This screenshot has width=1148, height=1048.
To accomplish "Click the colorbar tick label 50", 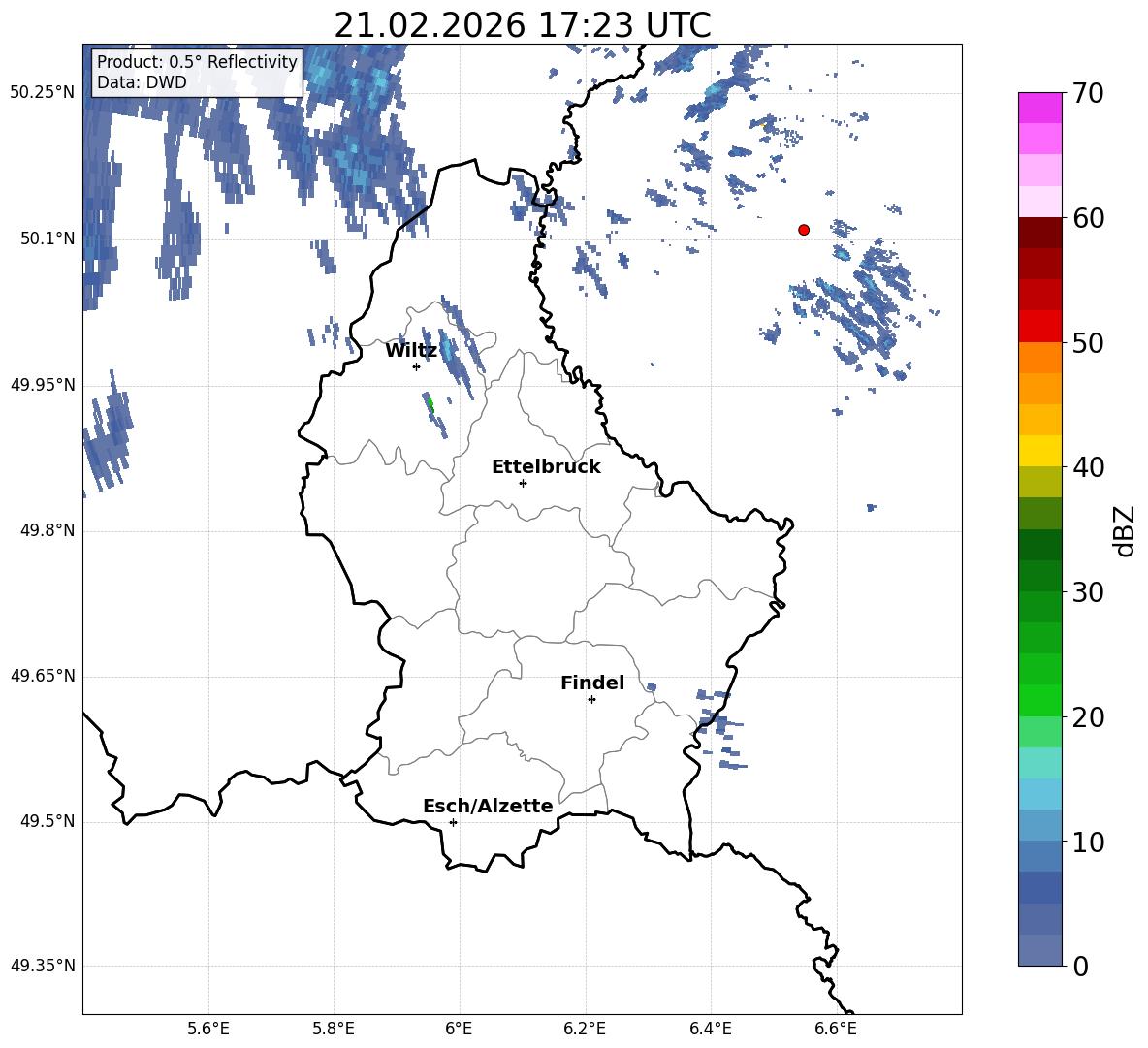I will [1088, 342].
